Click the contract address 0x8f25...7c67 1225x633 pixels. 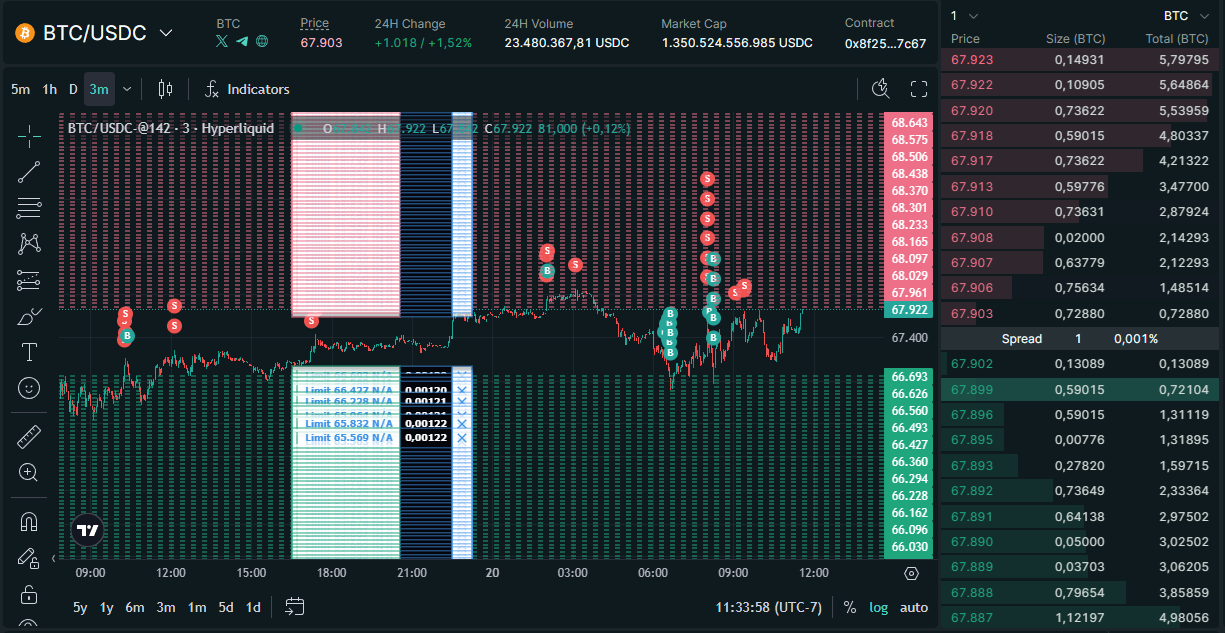(x=885, y=41)
